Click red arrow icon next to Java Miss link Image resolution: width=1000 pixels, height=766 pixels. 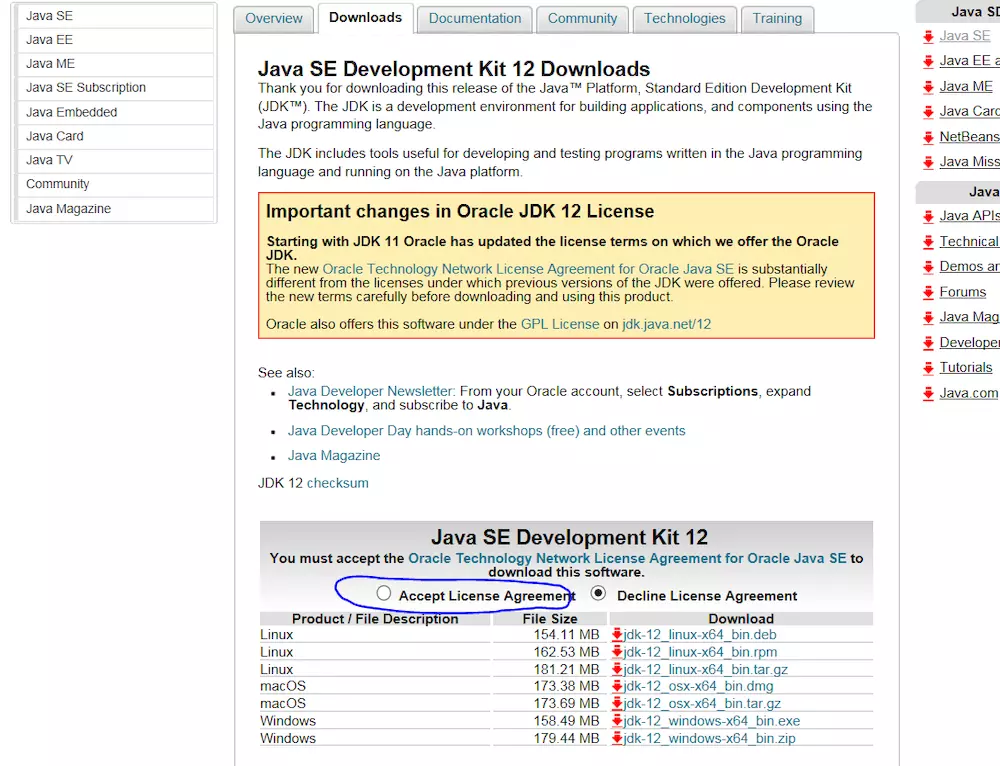[x=928, y=163]
